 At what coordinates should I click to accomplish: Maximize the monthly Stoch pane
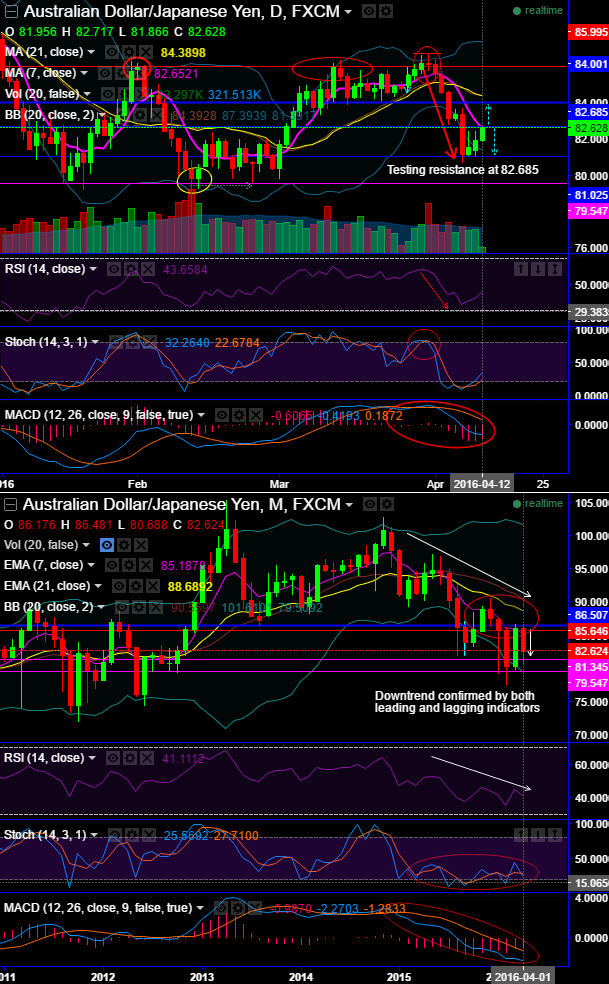click(554, 835)
